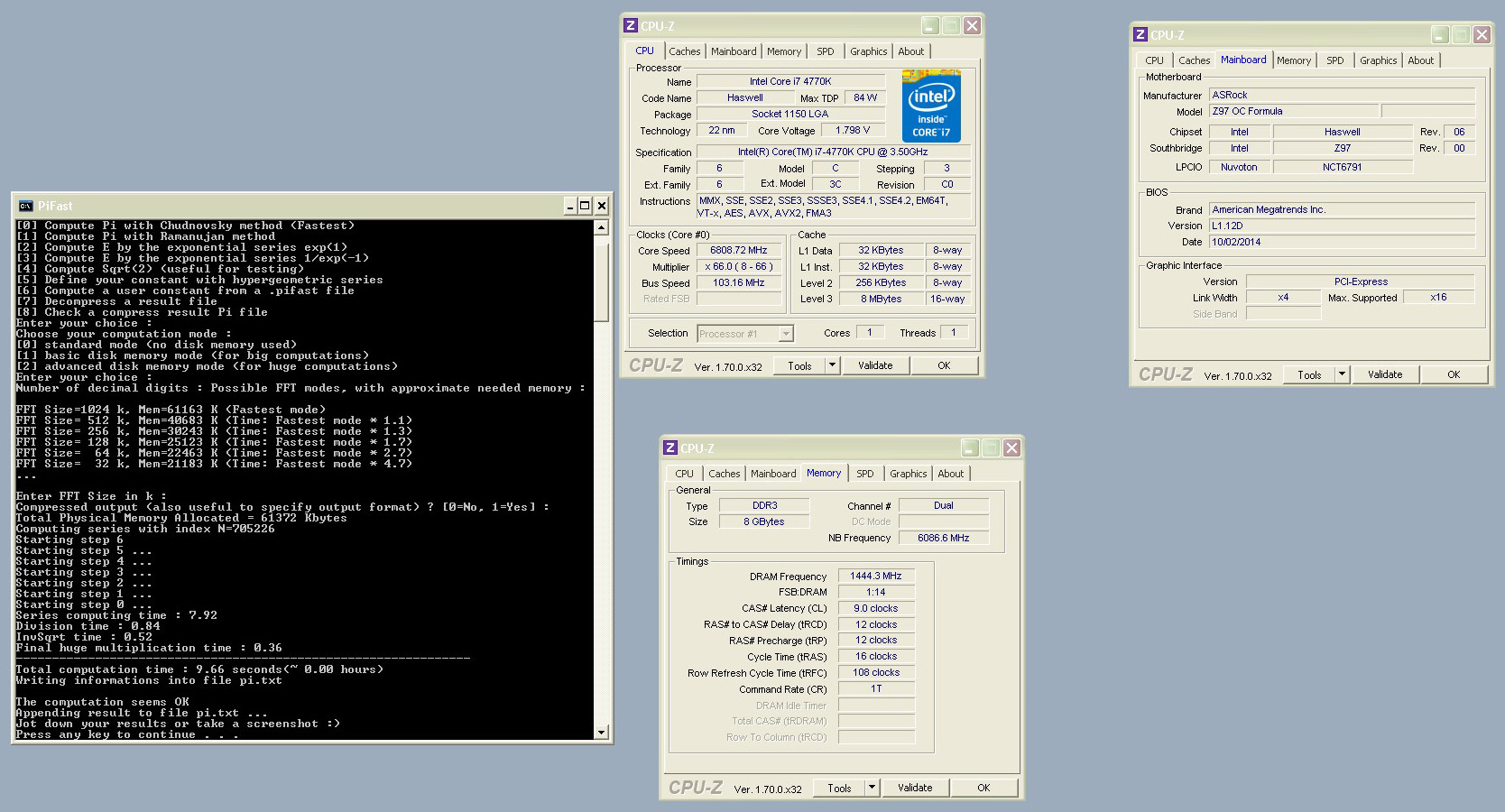
Task: Click the Intel Core i7 inside logo
Action: (x=931, y=106)
